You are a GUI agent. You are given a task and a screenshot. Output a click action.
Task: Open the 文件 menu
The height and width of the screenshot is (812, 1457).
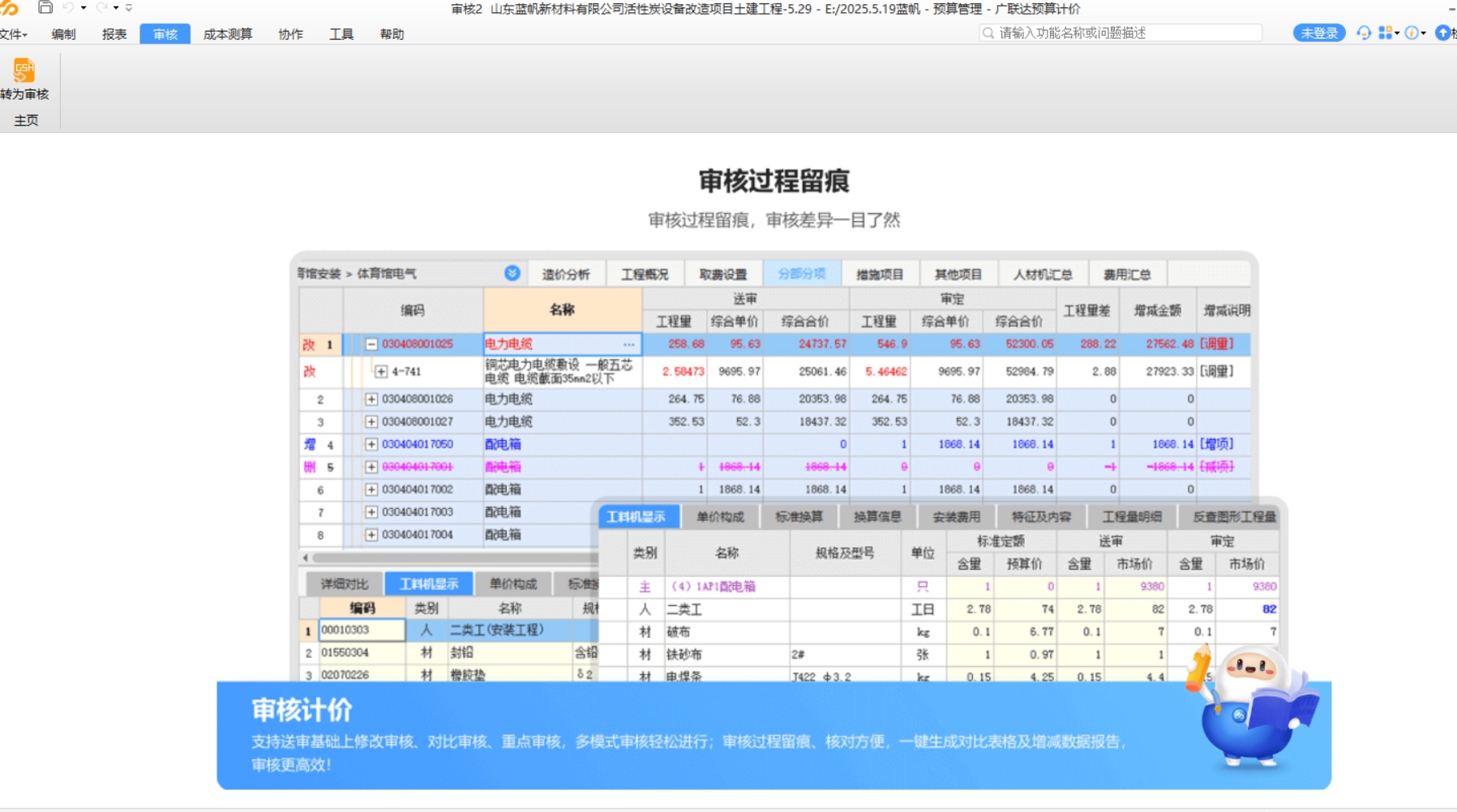tap(13, 34)
